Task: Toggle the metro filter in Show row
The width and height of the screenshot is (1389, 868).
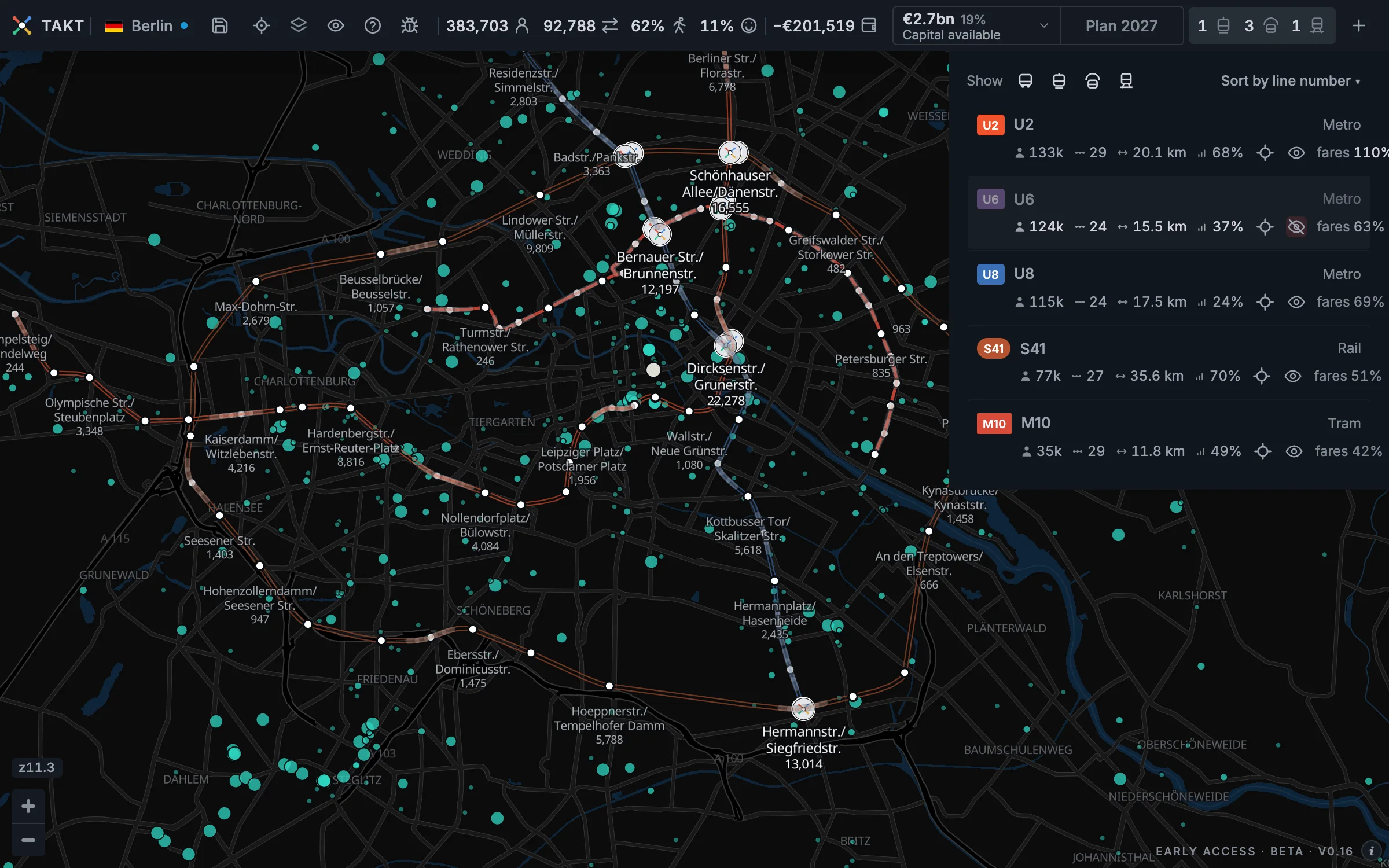Action: pyautogui.click(x=1093, y=81)
